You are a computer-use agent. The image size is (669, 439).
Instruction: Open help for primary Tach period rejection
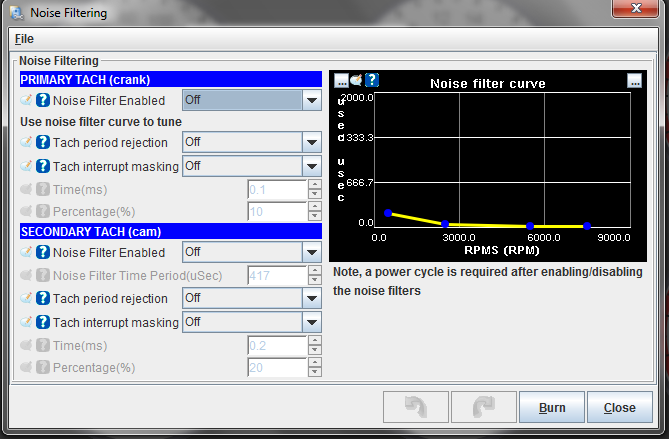(x=43, y=142)
